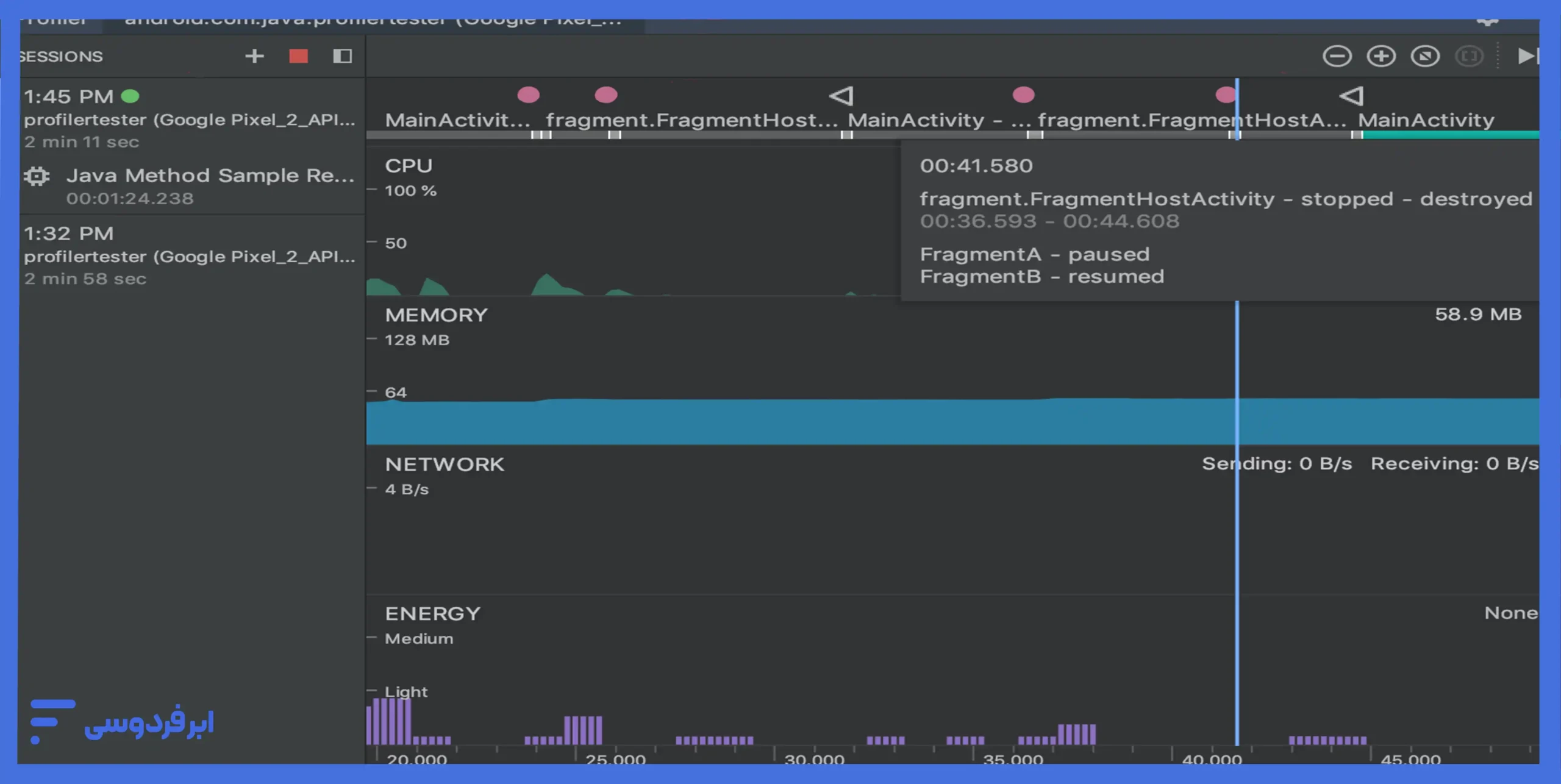The height and width of the screenshot is (784, 1561).
Task: Reset timeline zoom to default
Action: [x=1425, y=56]
